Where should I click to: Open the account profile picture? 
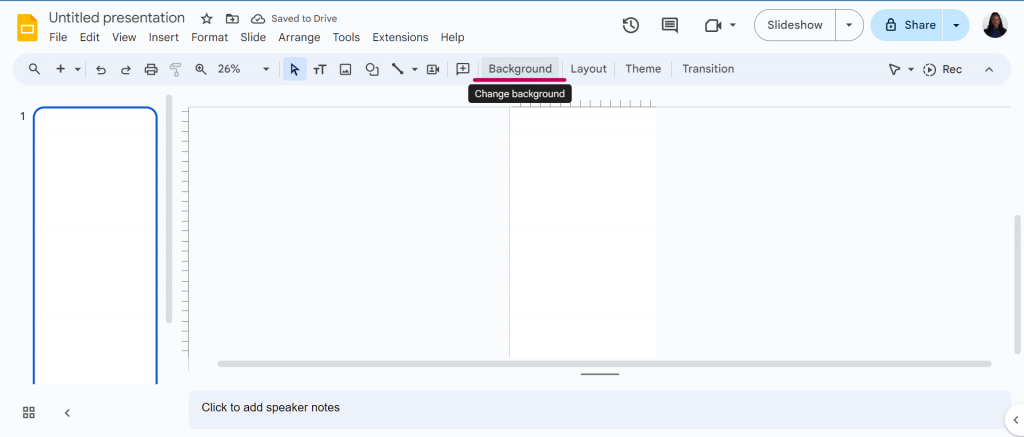click(x=995, y=25)
